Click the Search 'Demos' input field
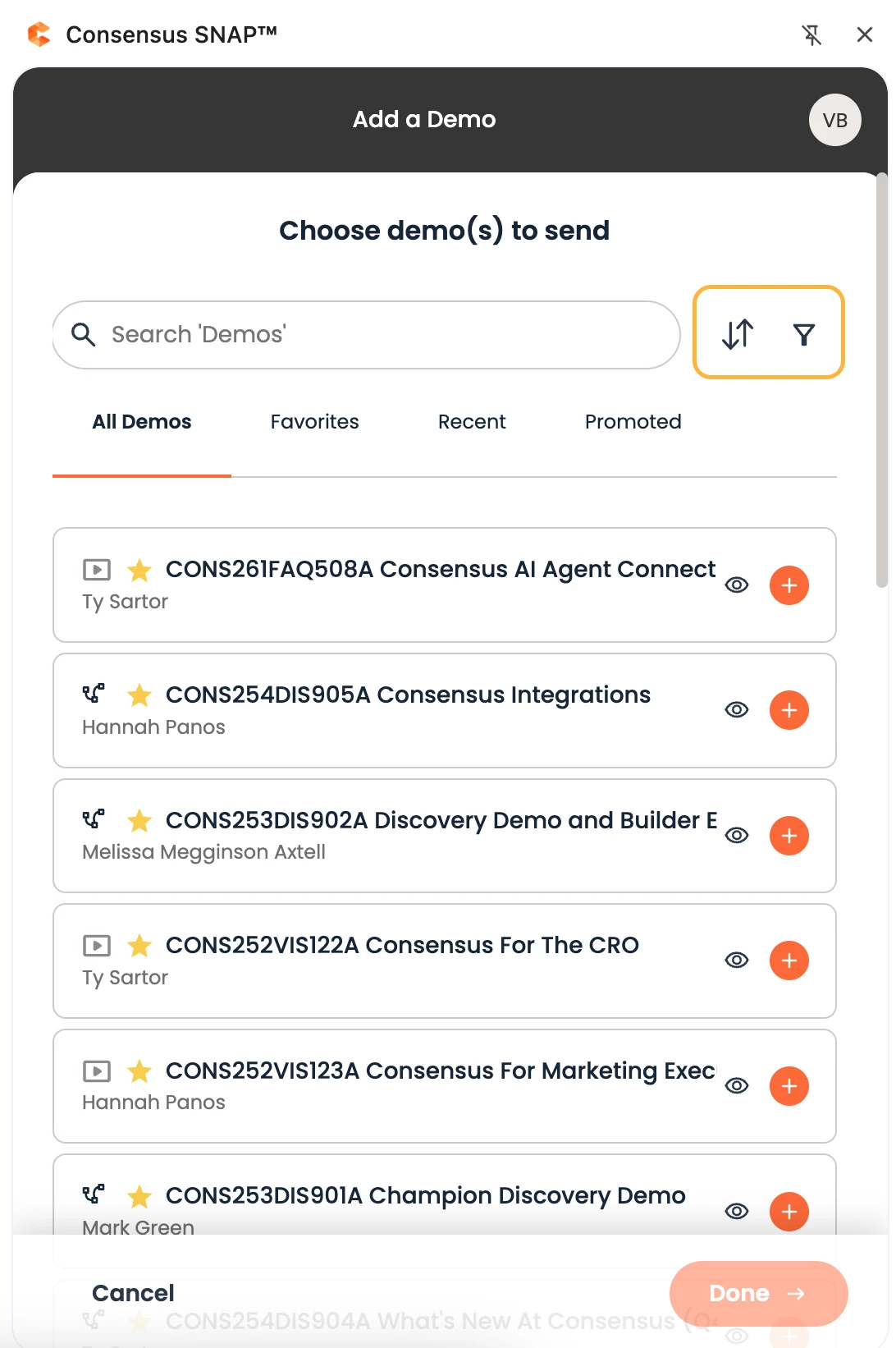Image resolution: width=896 pixels, height=1348 pixels. (386, 335)
